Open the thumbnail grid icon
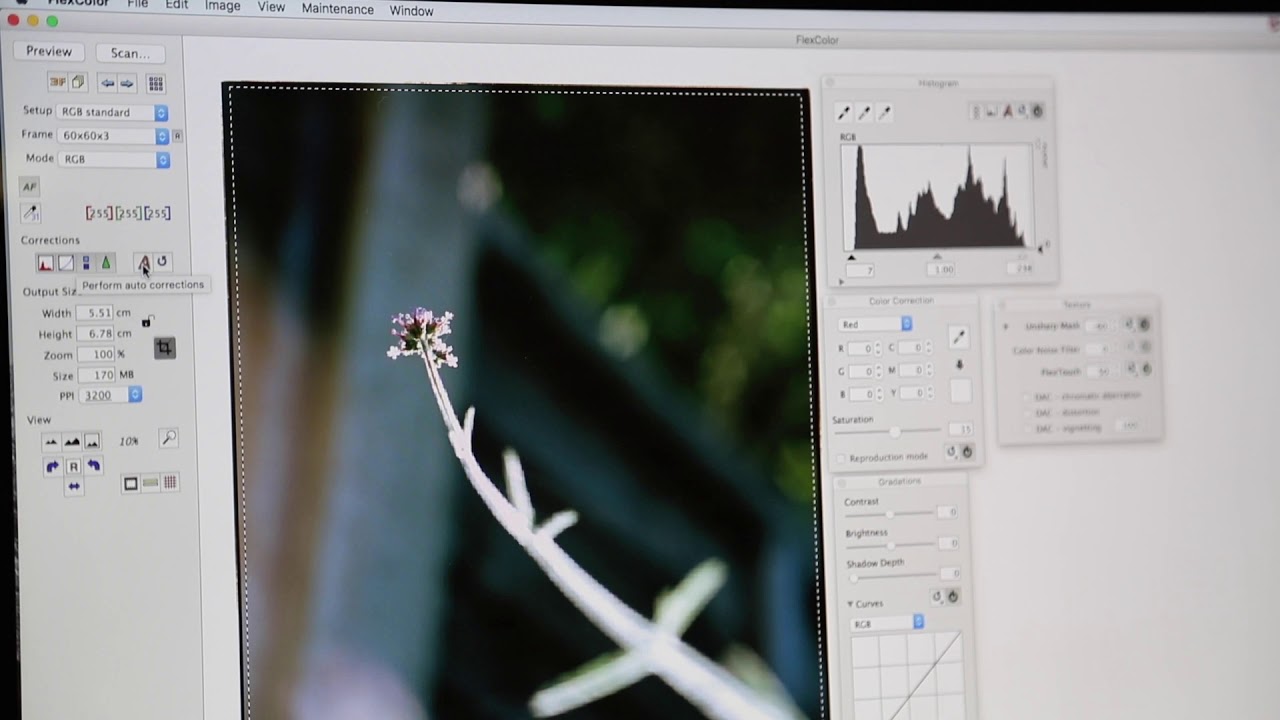 155,83
